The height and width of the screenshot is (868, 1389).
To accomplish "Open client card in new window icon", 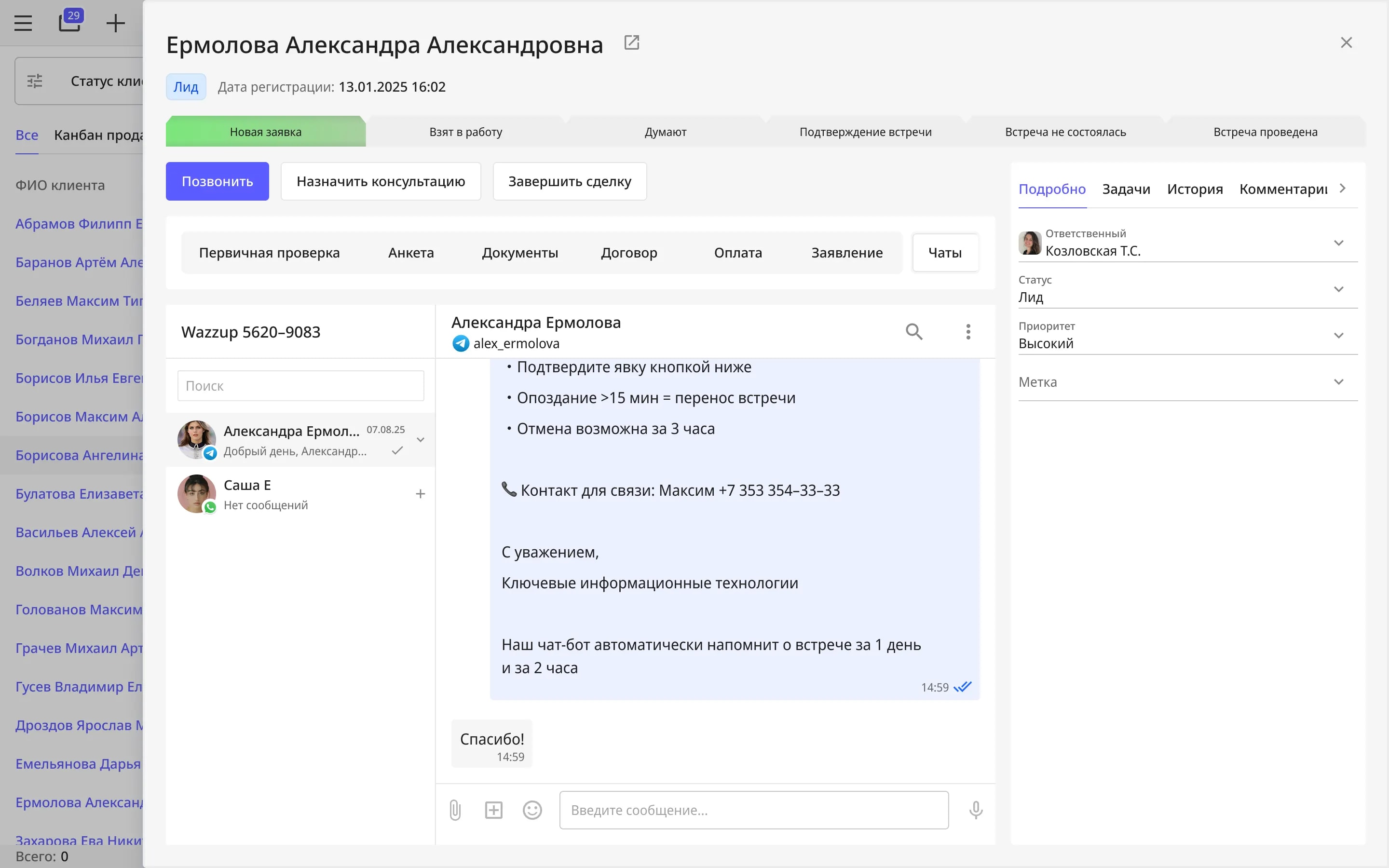I will click(631, 43).
